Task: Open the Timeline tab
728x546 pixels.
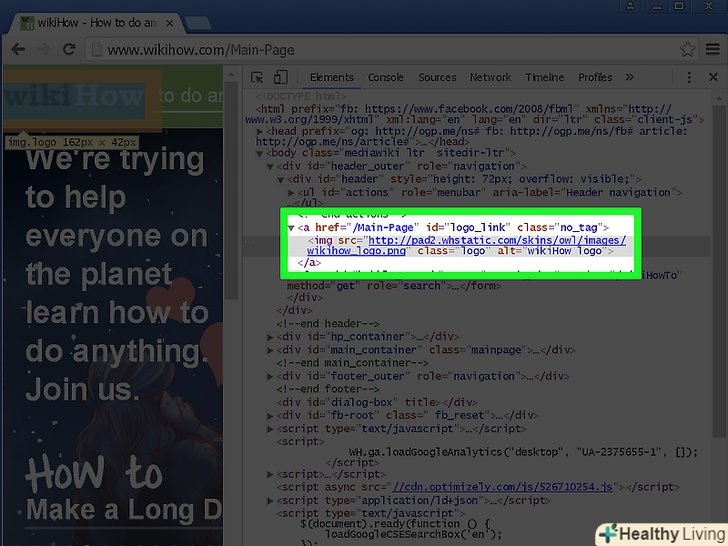Action: point(544,78)
